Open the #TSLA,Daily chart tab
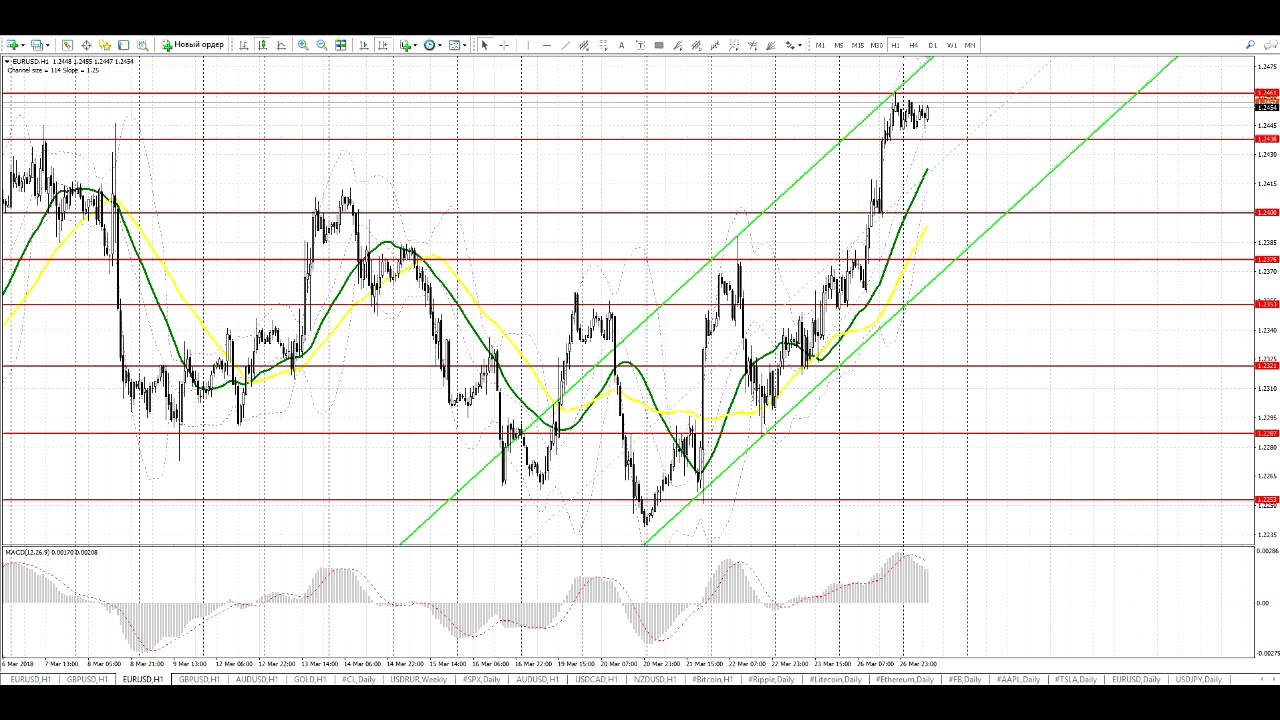The width and height of the screenshot is (1280, 720). click(x=1075, y=679)
